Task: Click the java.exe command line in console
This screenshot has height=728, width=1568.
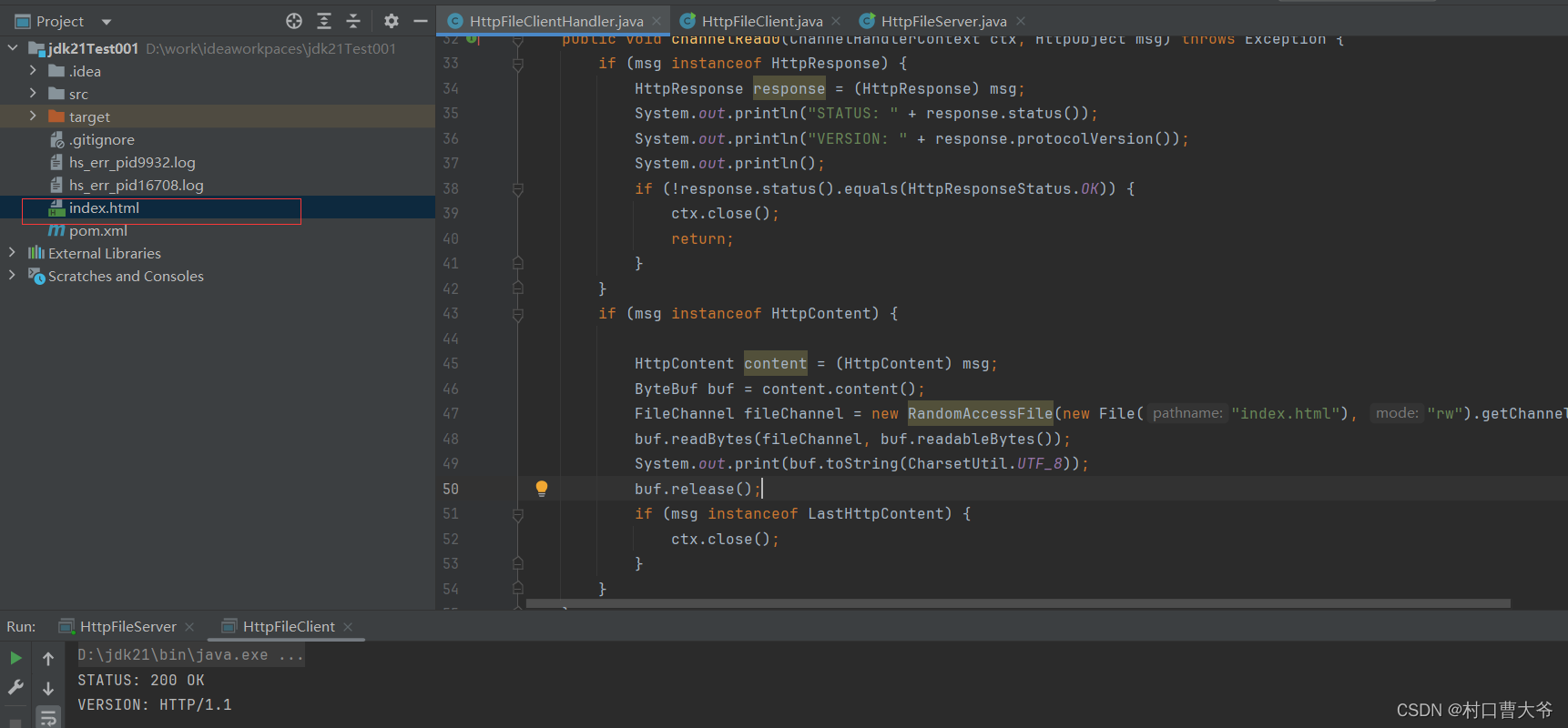Action: 190,654
